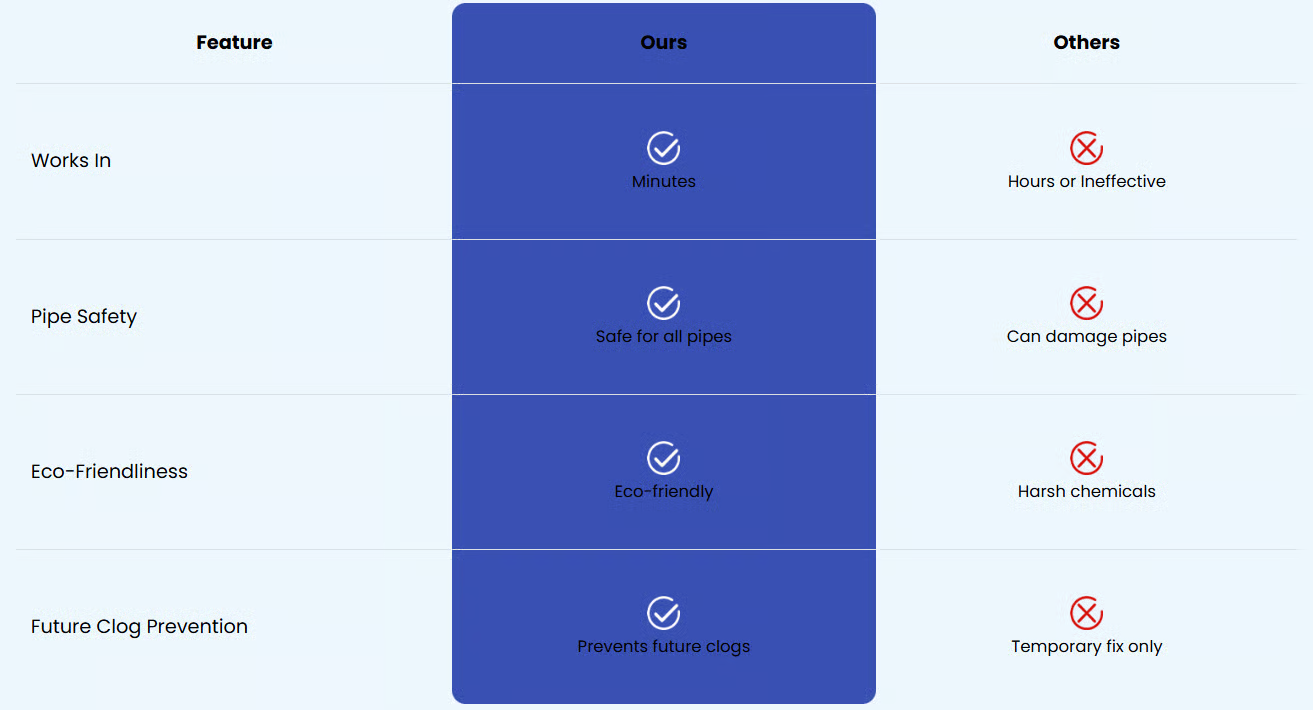Click the Safe for all pipes text
Image resolution: width=1313 pixels, height=710 pixels.
[x=664, y=337]
